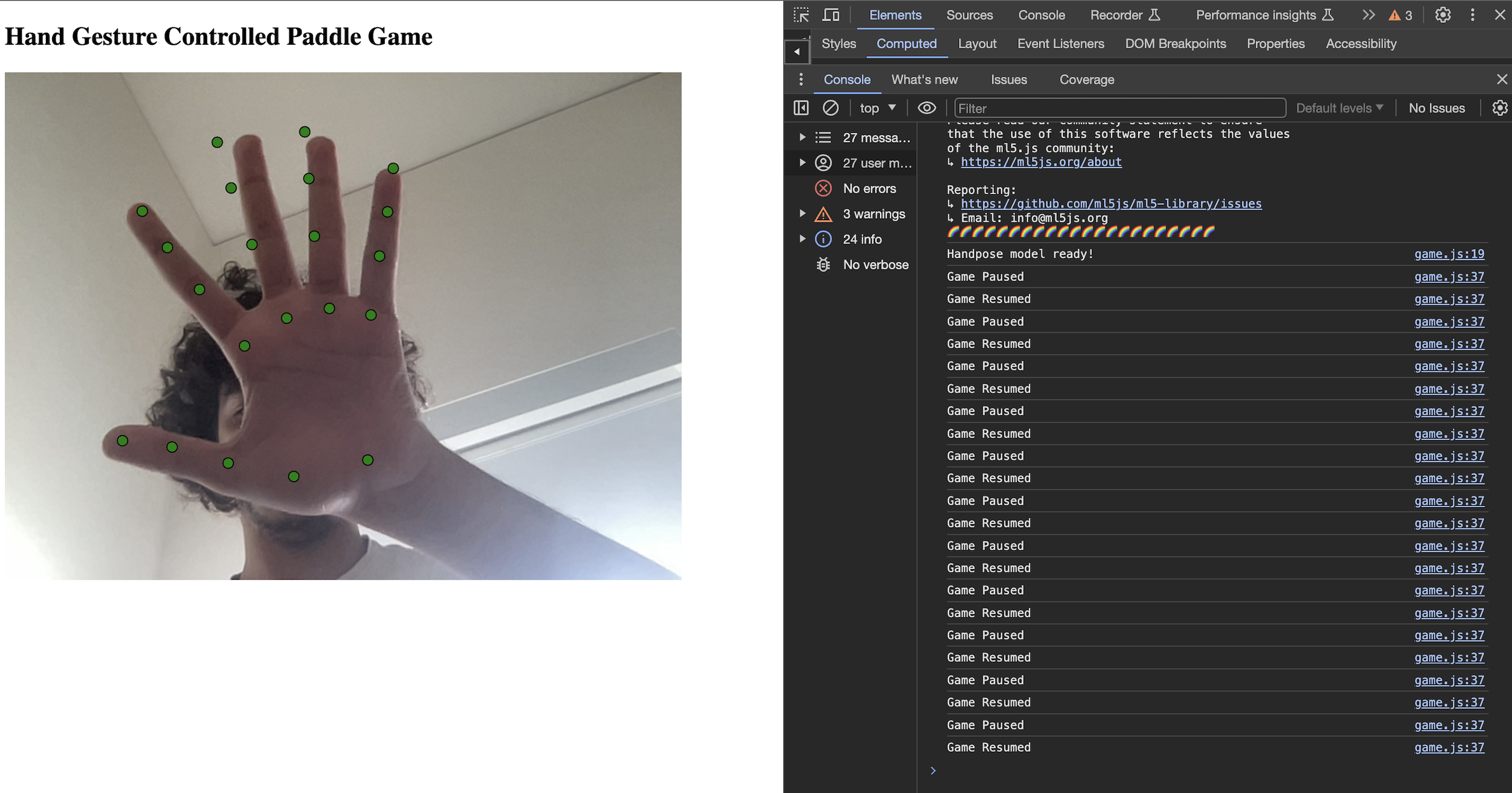
Task: Follow the ml5js.org/about link
Action: tap(1041, 162)
